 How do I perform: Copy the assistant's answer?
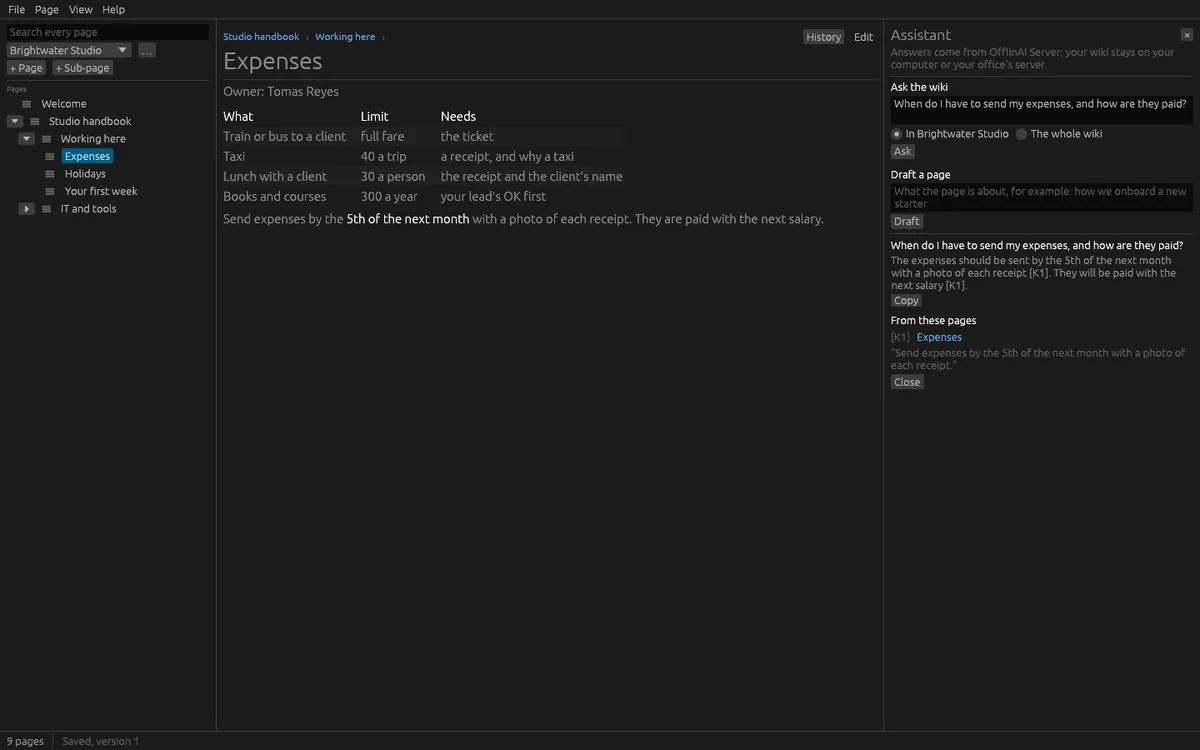click(907, 301)
